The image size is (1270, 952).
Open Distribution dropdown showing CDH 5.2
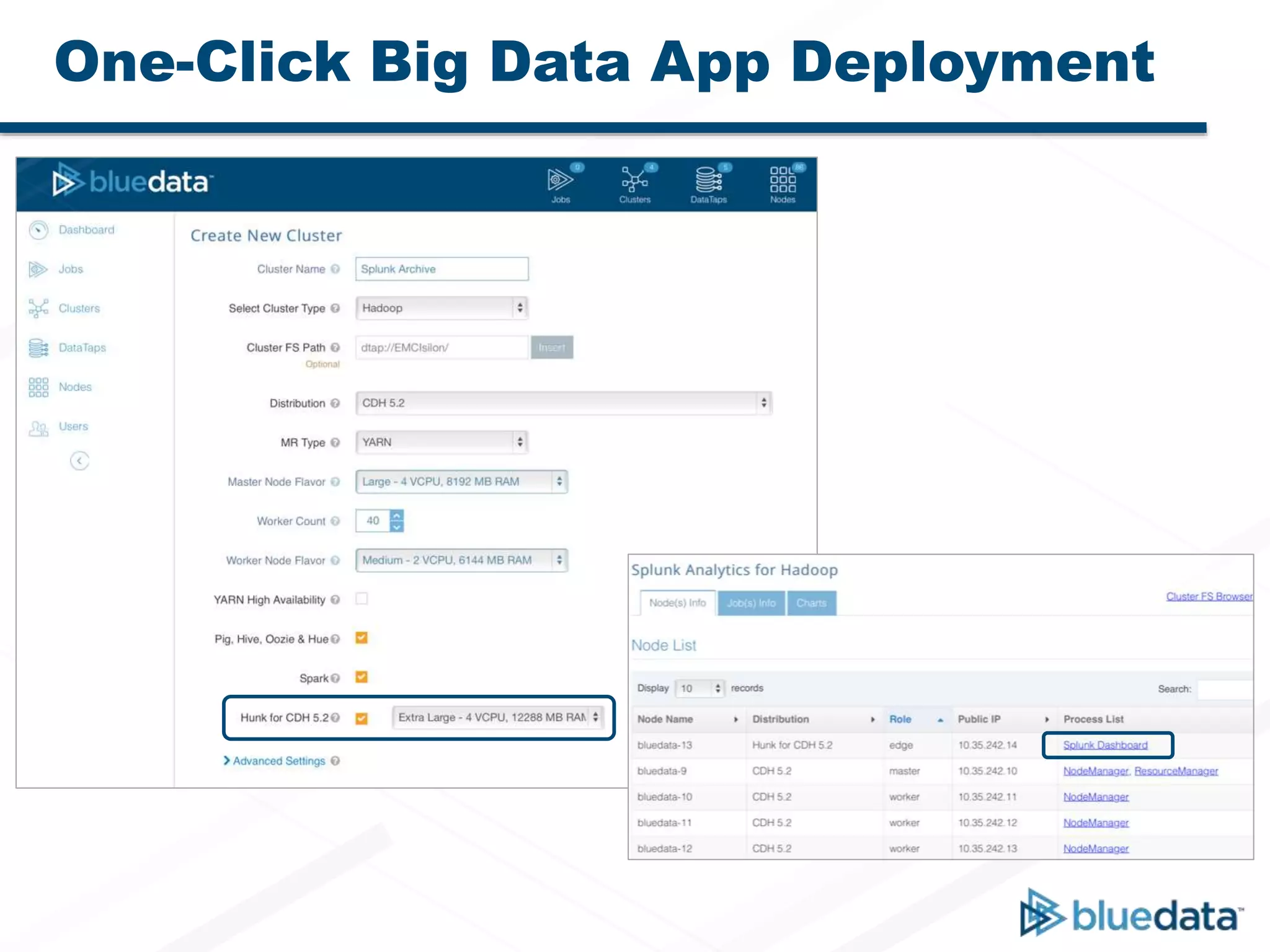(563, 403)
